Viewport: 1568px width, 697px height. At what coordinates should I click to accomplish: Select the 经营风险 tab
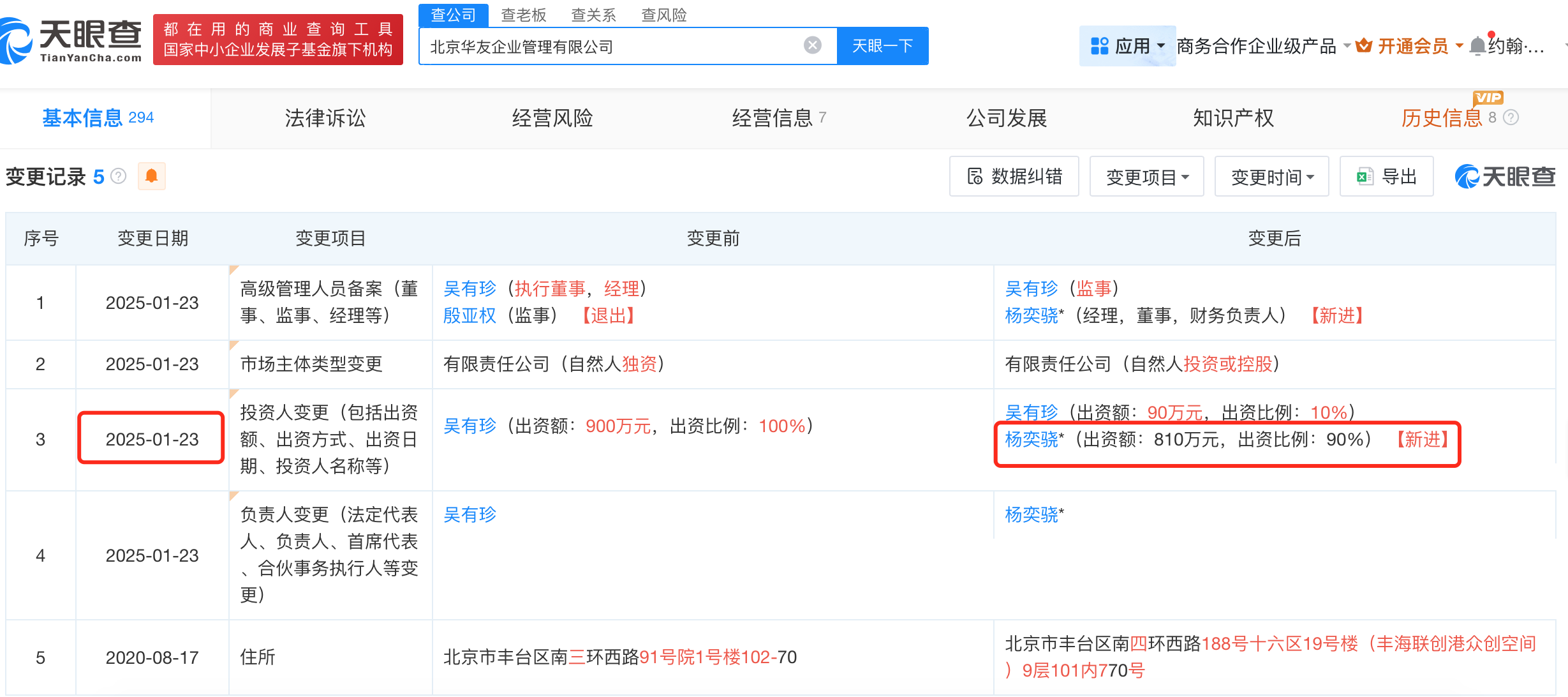552,118
